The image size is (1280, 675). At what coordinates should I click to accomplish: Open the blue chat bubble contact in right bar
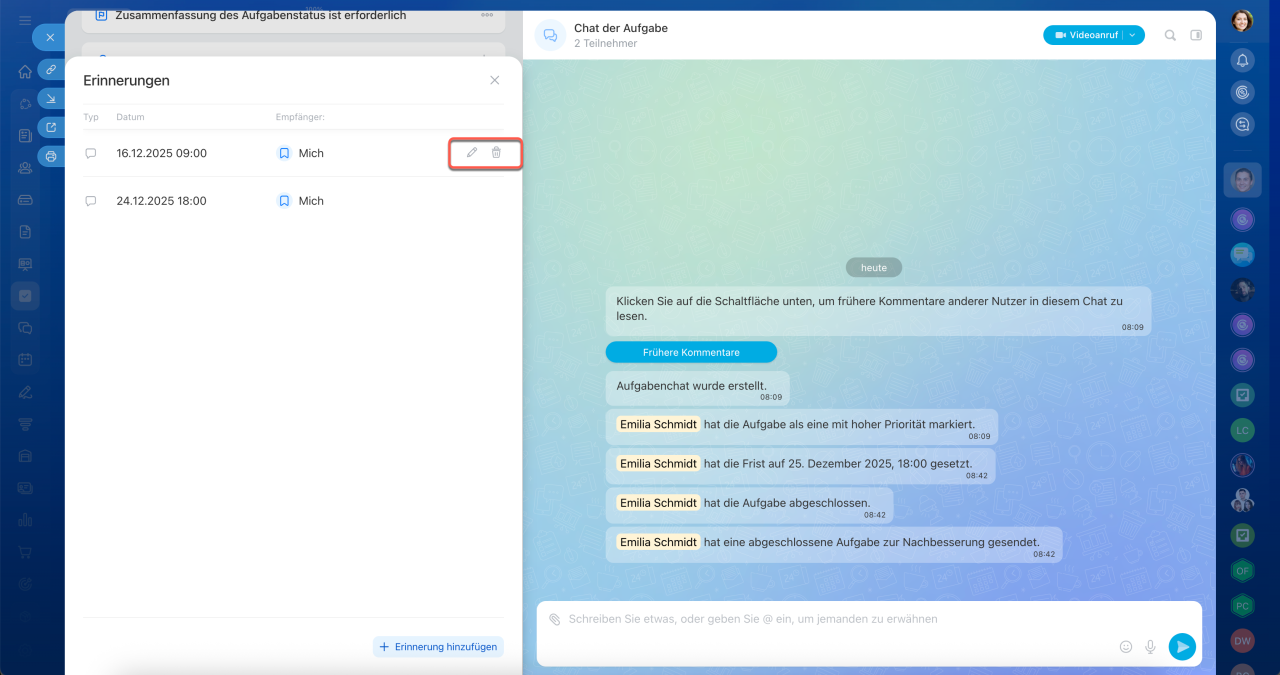(x=1242, y=254)
